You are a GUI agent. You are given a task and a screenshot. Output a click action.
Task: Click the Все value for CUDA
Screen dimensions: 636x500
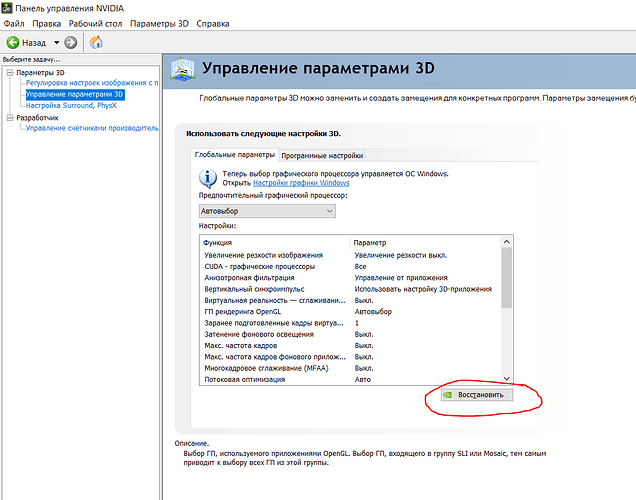[x=360, y=266]
